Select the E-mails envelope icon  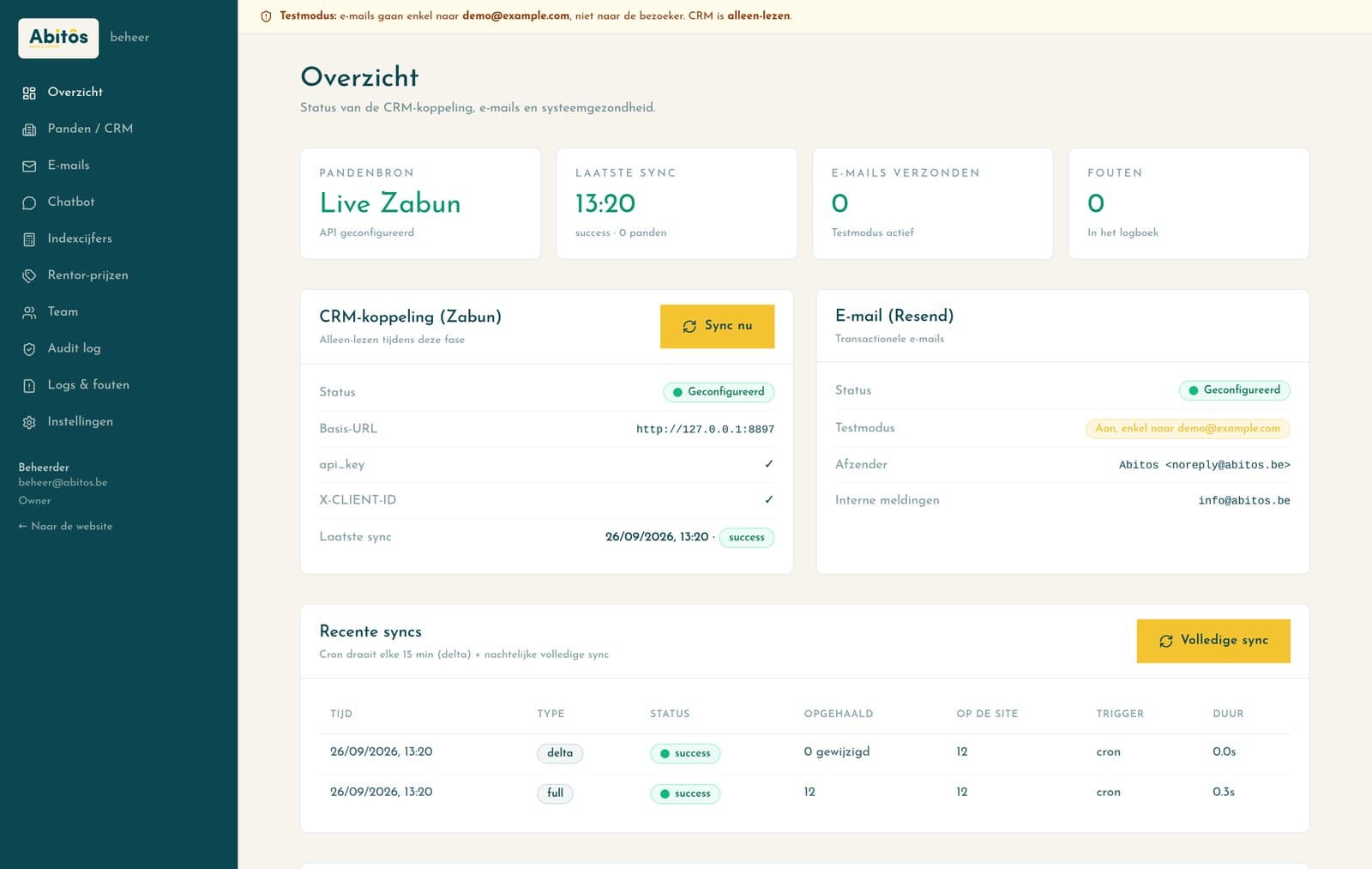pos(29,166)
